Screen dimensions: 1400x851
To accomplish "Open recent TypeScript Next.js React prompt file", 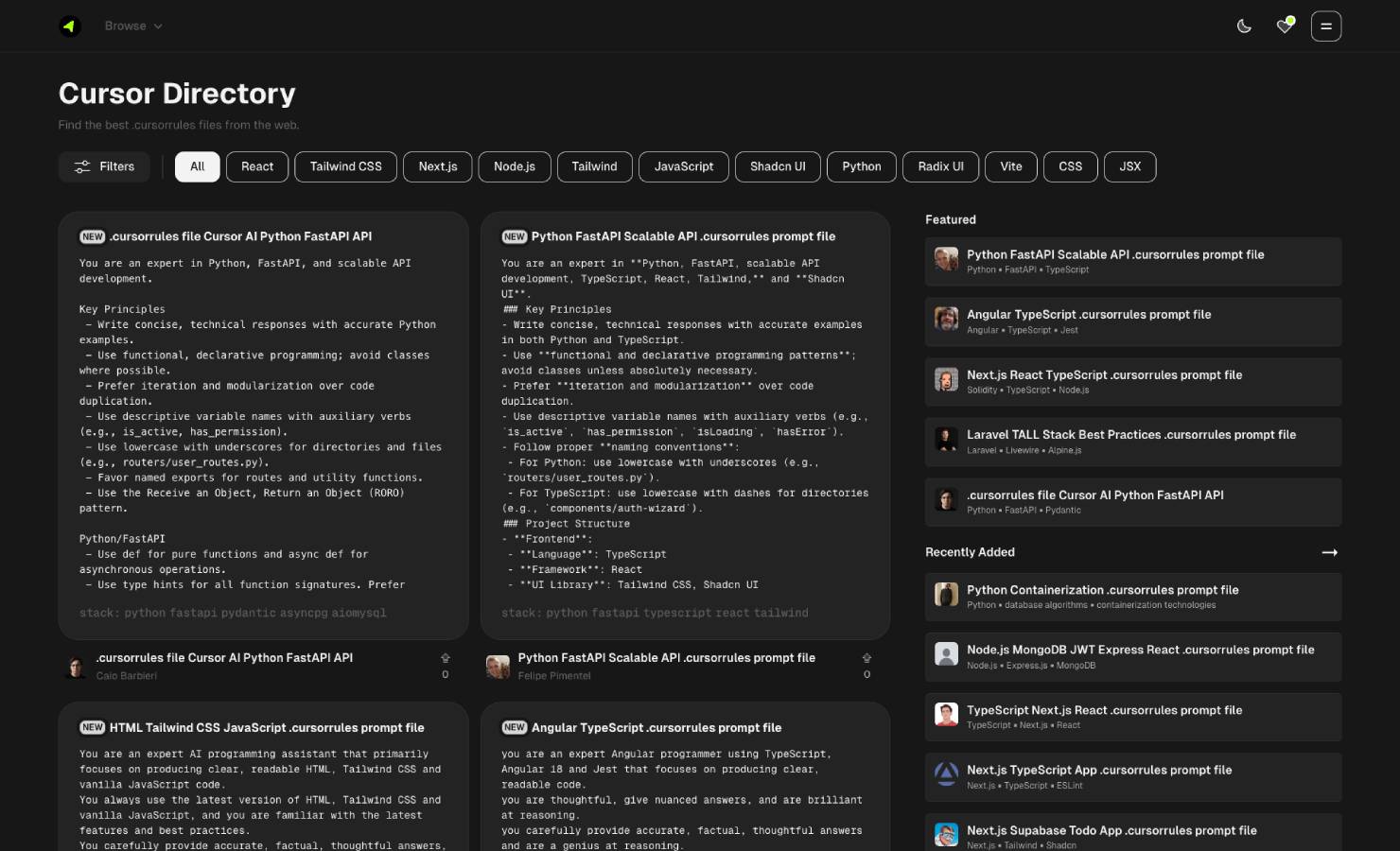I will [1133, 717].
